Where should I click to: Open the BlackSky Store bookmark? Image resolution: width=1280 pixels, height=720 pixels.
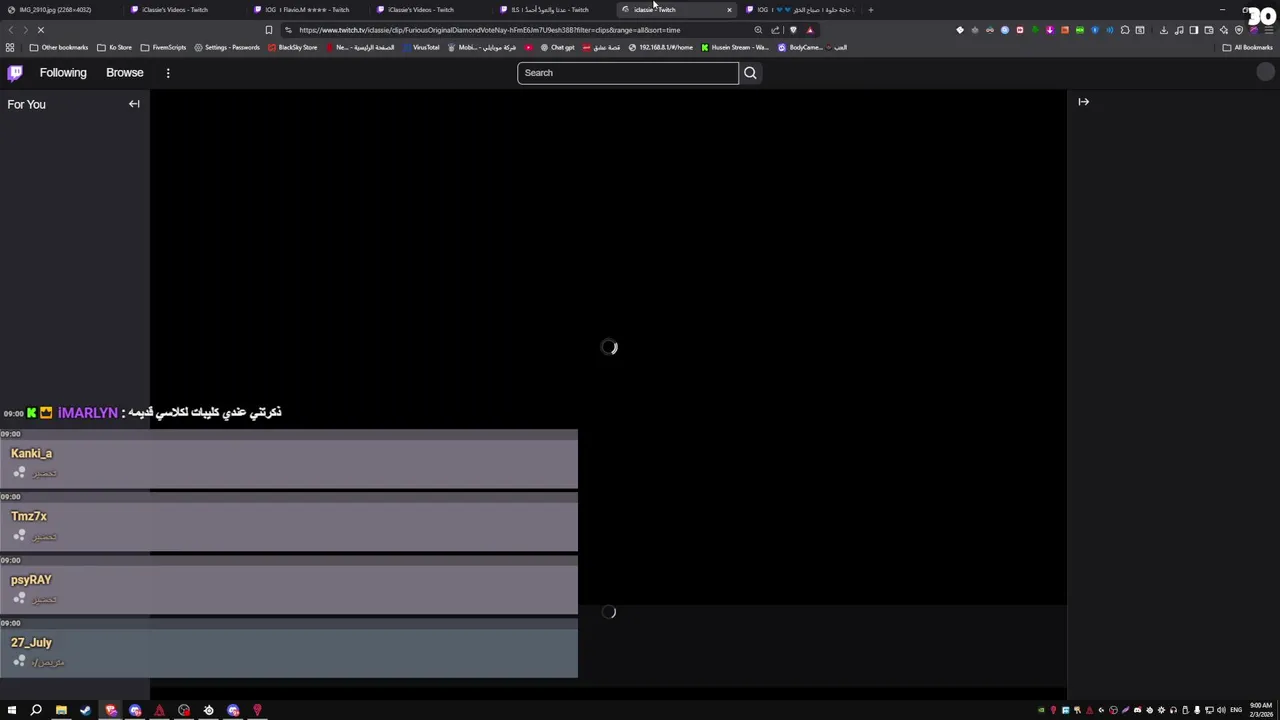(292, 47)
